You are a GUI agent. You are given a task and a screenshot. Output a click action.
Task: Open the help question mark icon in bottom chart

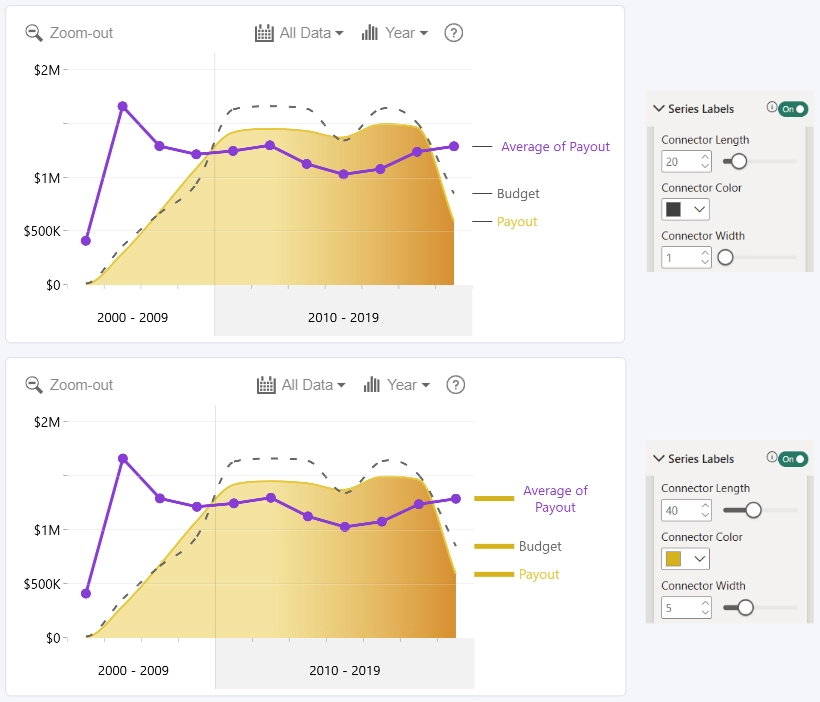(x=455, y=385)
